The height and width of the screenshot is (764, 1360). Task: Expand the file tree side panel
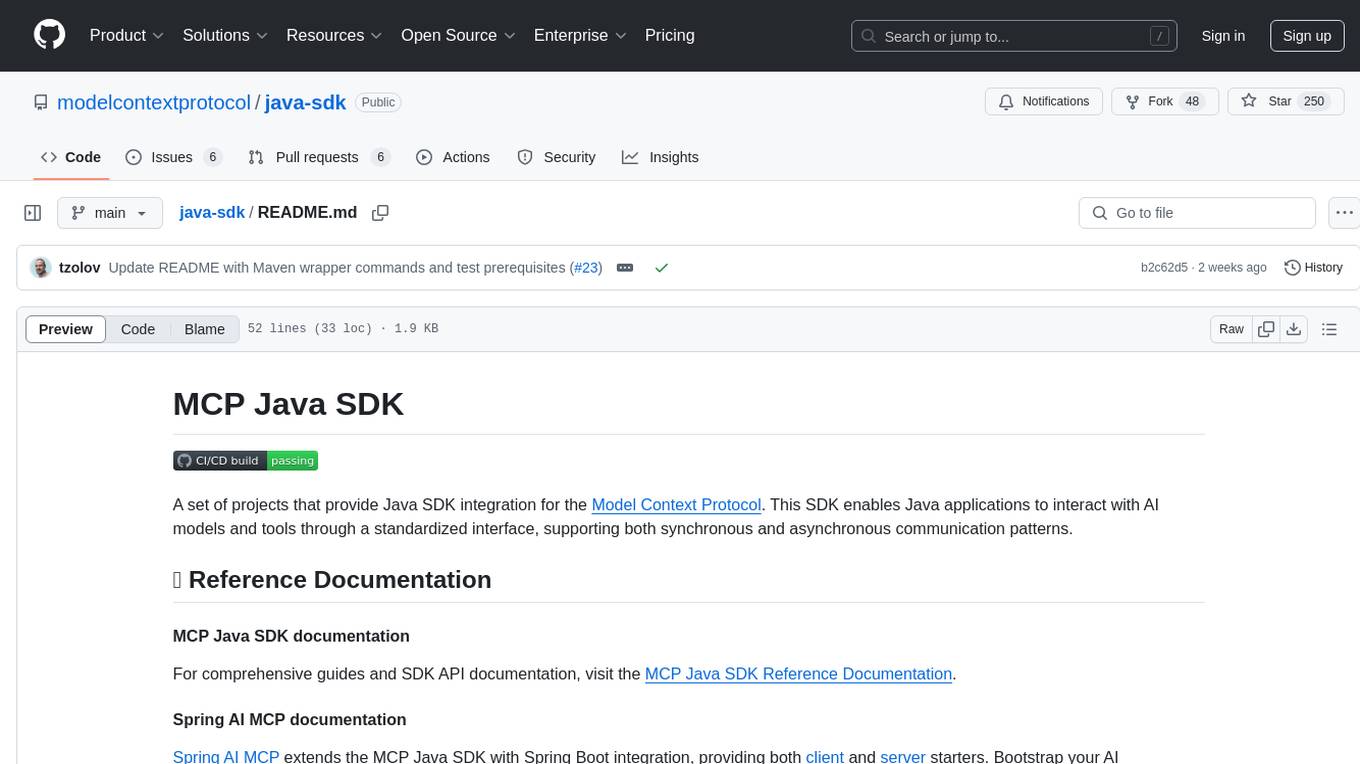(33, 213)
